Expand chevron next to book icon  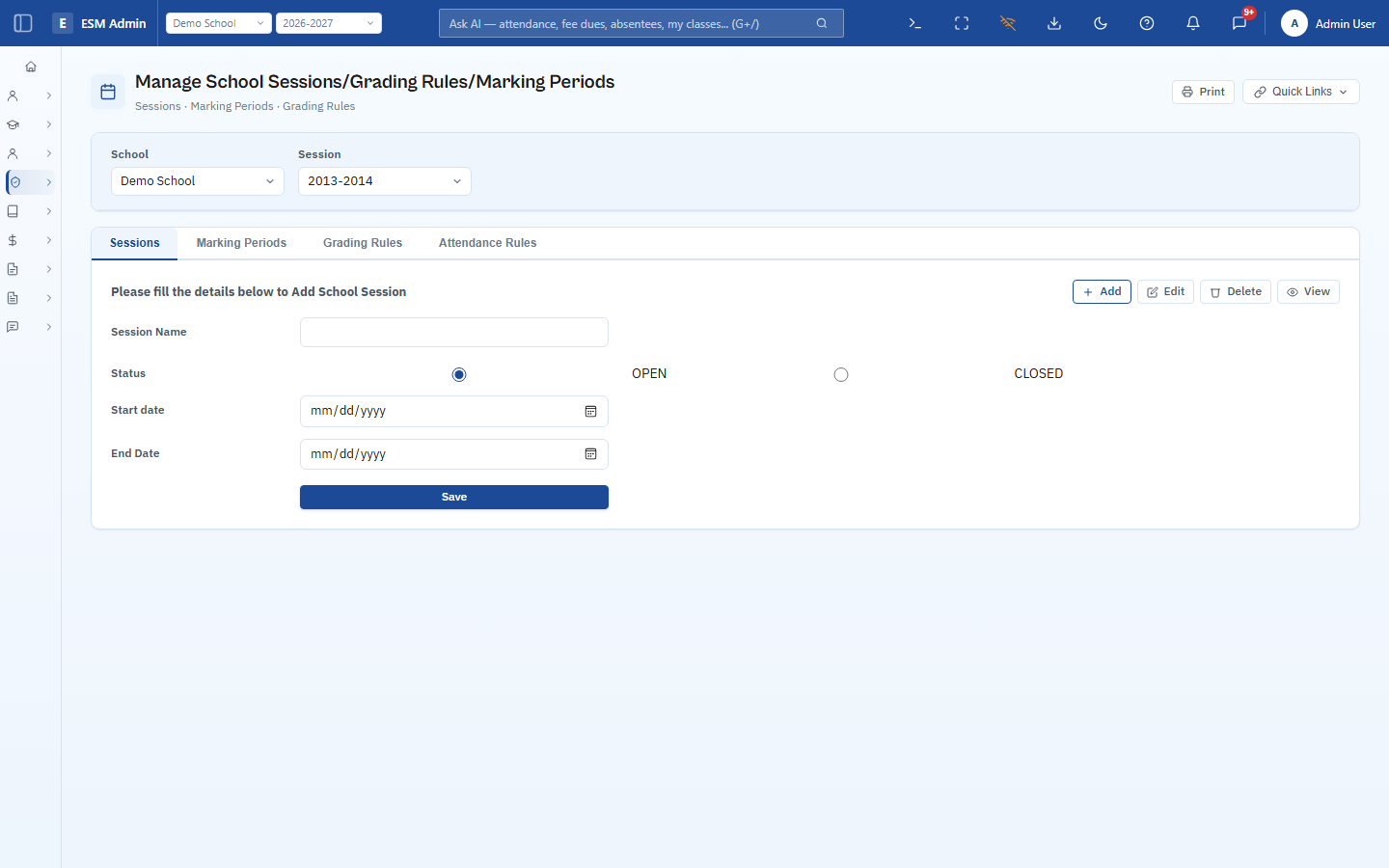click(x=48, y=211)
